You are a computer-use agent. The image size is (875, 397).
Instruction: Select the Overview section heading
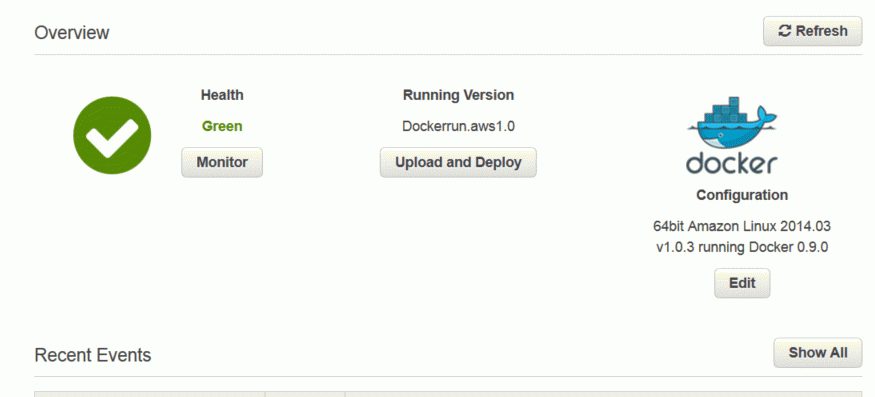coord(72,33)
